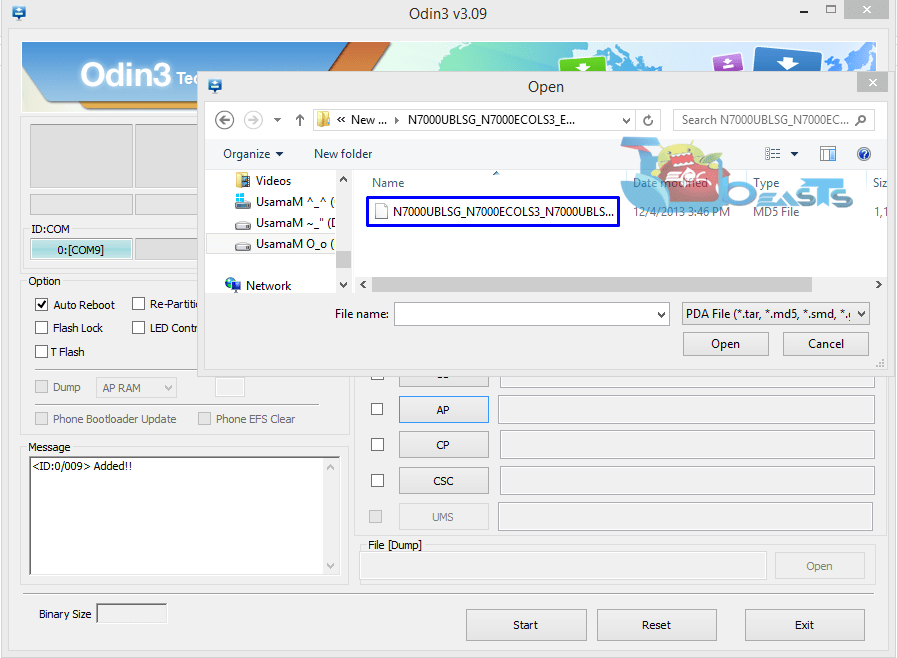This screenshot has height=658, width=897.
Task: Minimize the Odin3 window
Action: click(x=804, y=11)
